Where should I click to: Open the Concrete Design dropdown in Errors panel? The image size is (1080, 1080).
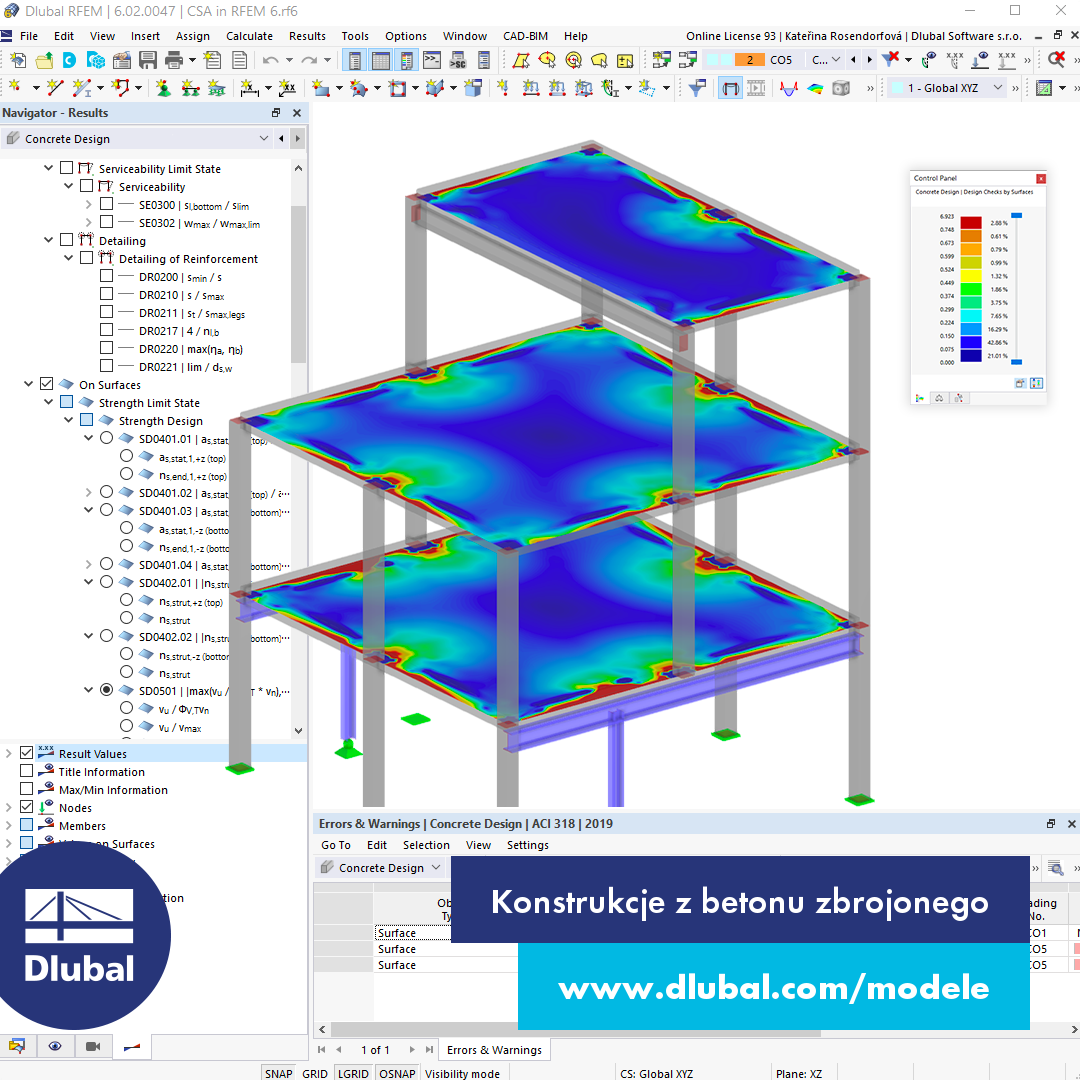pos(435,868)
